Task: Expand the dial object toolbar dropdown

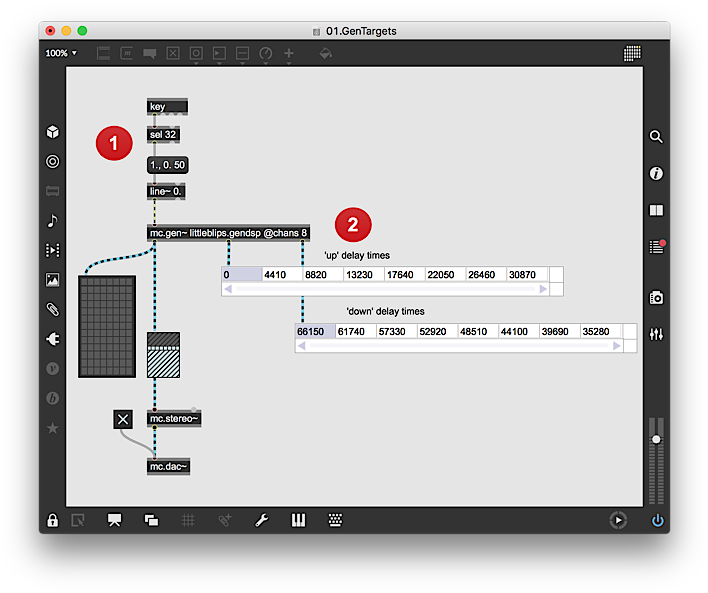Action: (266, 54)
